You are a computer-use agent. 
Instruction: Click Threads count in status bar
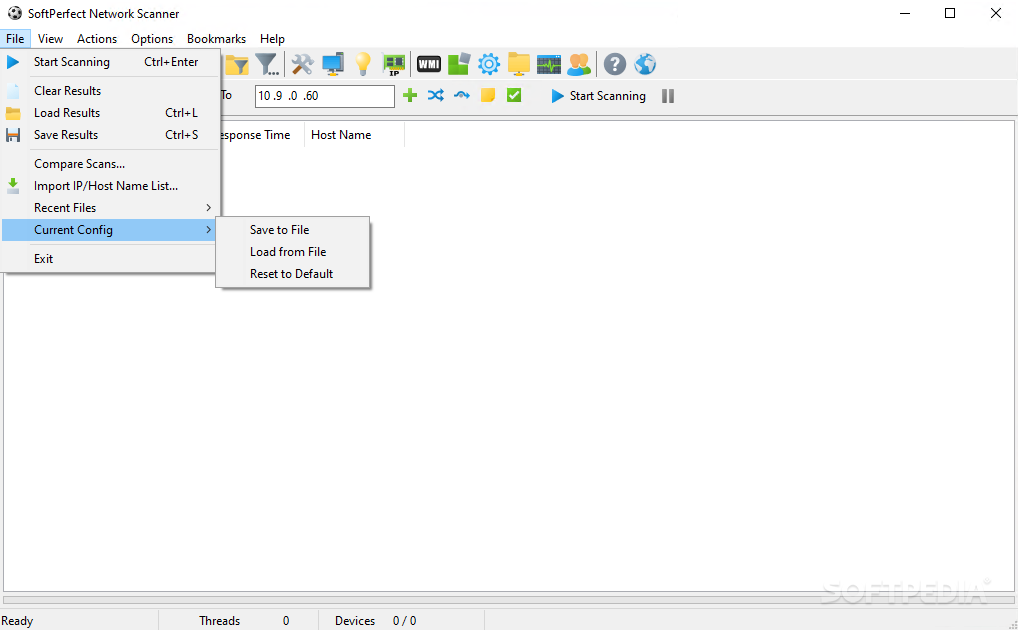coord(243,621)
